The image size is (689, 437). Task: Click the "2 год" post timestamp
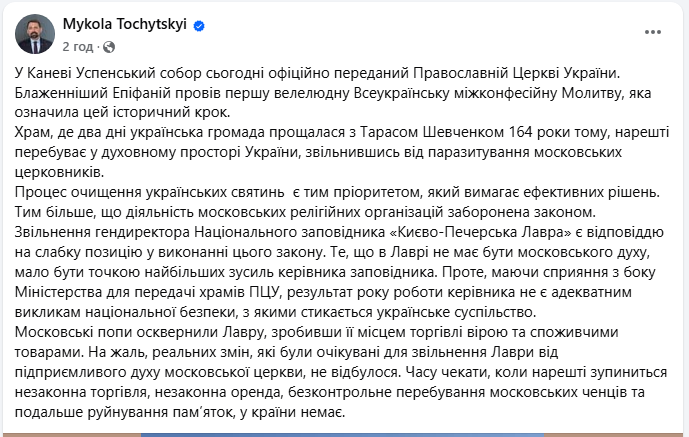click(x=78, y=45)
